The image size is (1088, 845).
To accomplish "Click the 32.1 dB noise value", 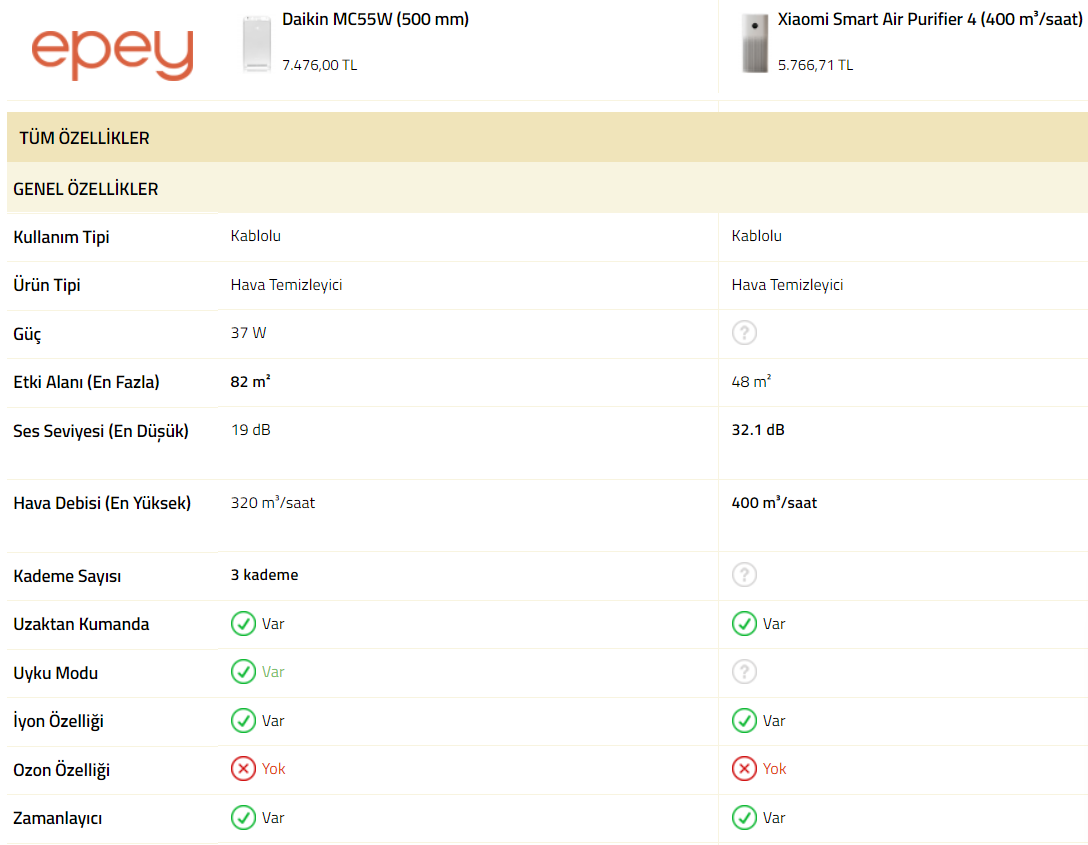I will 758,430.
